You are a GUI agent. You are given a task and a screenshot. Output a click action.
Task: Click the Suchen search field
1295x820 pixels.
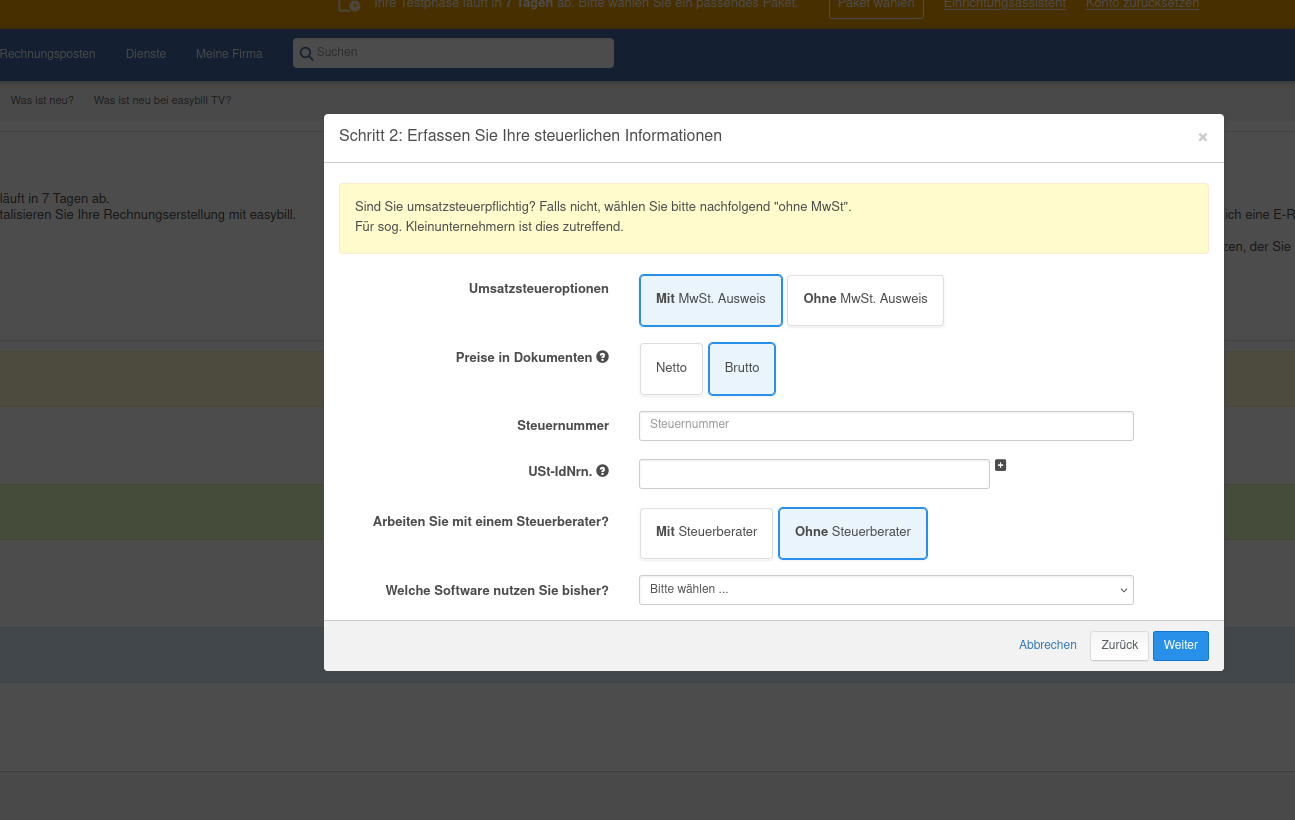(x=460, y=53)
